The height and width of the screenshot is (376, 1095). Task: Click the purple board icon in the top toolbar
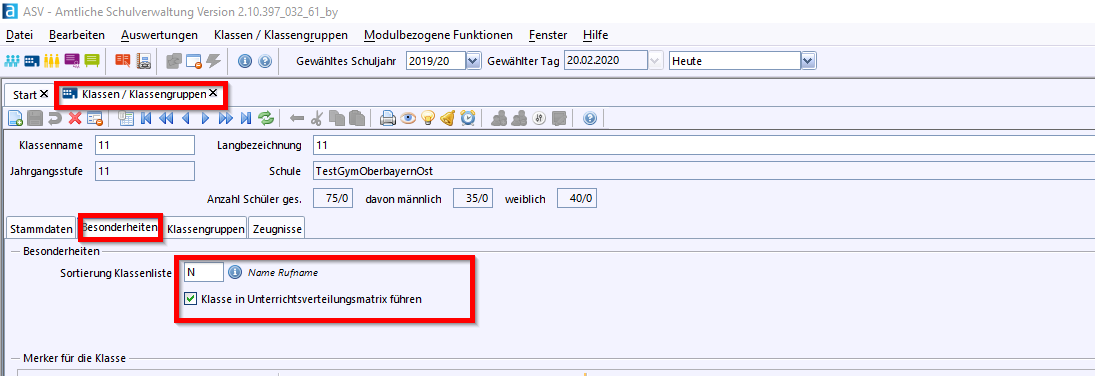click(72, 61)
